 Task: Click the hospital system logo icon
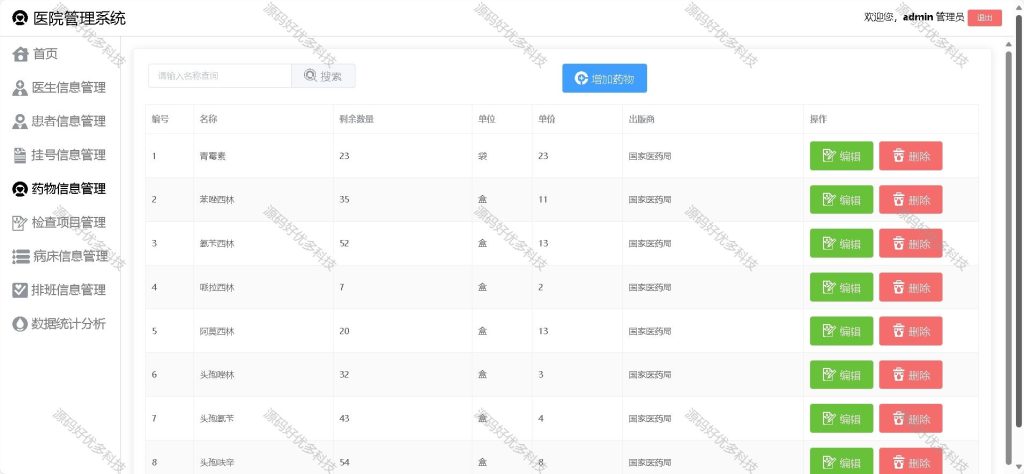tap(21, 18)
